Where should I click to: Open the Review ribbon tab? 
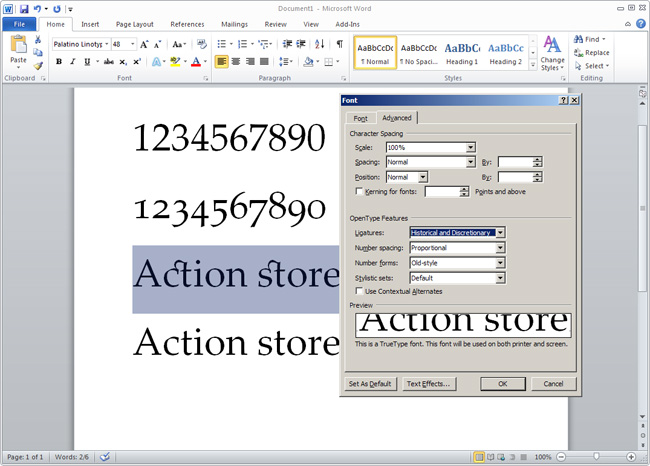(x=276, y=24)
